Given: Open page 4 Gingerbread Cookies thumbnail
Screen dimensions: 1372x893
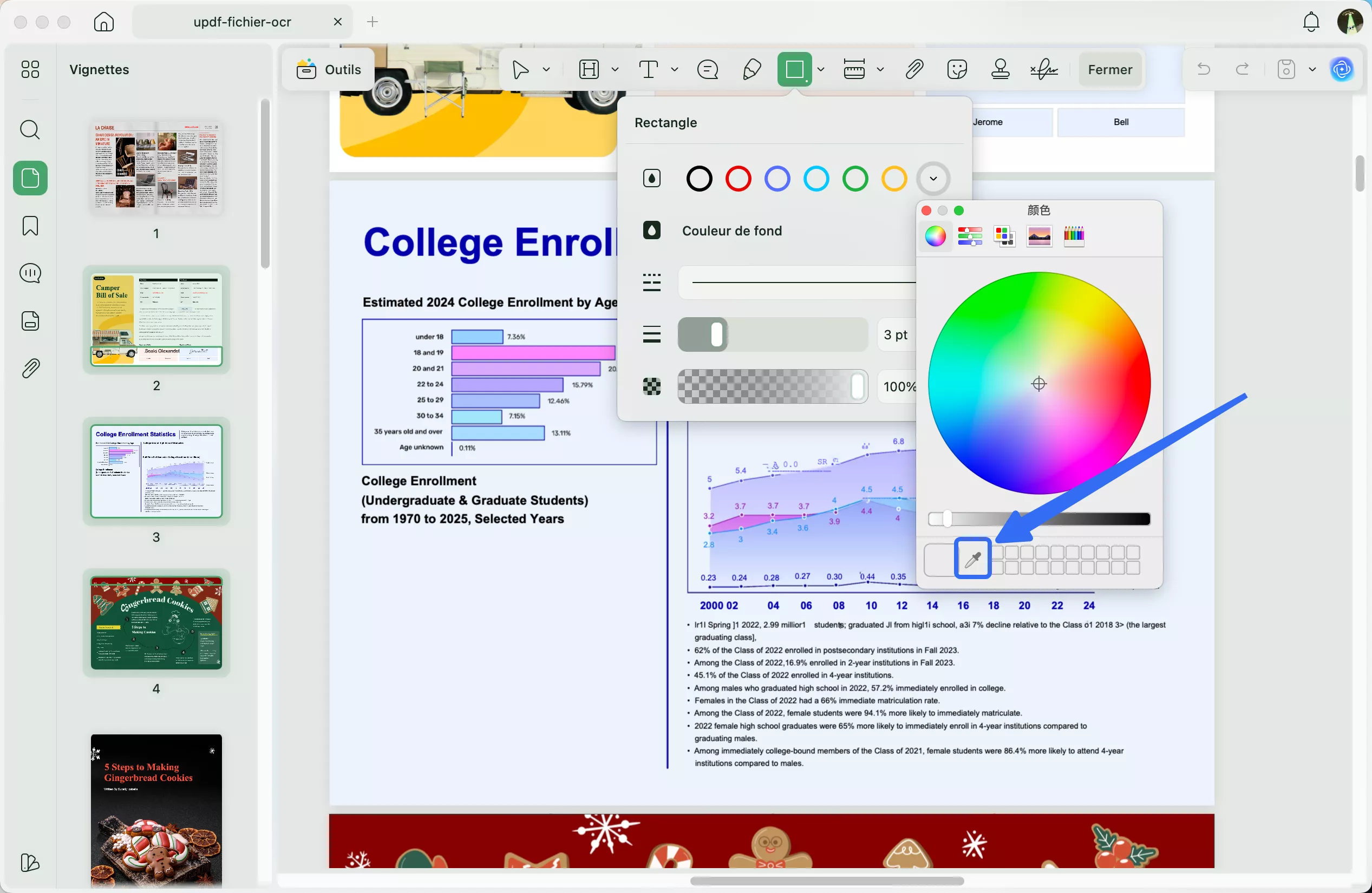Looking at the screenshot, I should coord(156,622).
